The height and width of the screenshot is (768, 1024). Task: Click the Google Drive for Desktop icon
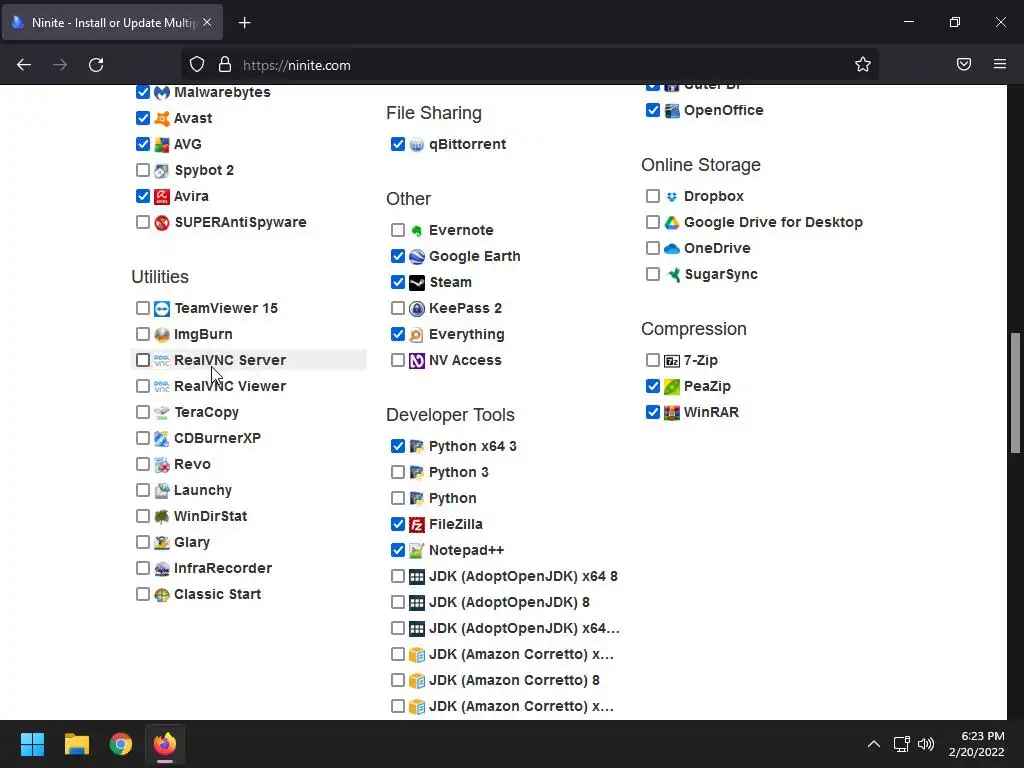[x=671, y=223]
